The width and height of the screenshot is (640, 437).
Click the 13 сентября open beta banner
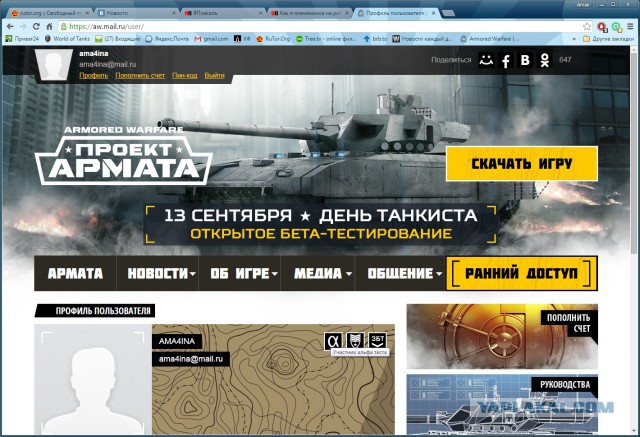(x=321, y=224)
